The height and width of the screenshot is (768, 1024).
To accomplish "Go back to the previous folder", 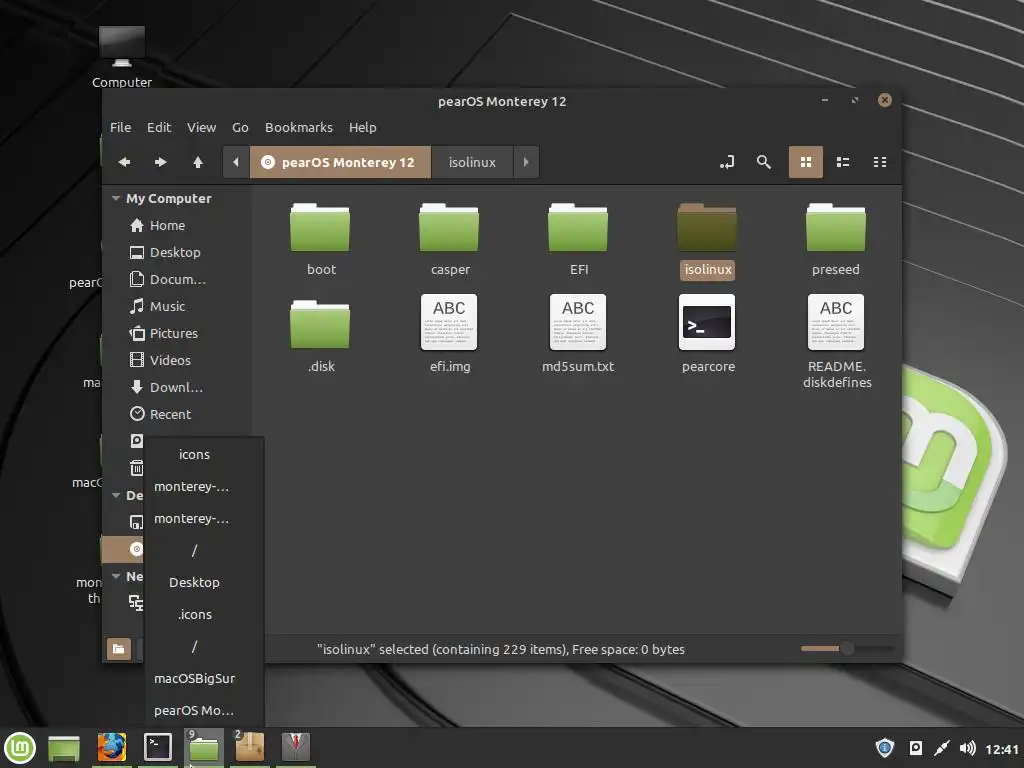I will (x=124, y=162).
